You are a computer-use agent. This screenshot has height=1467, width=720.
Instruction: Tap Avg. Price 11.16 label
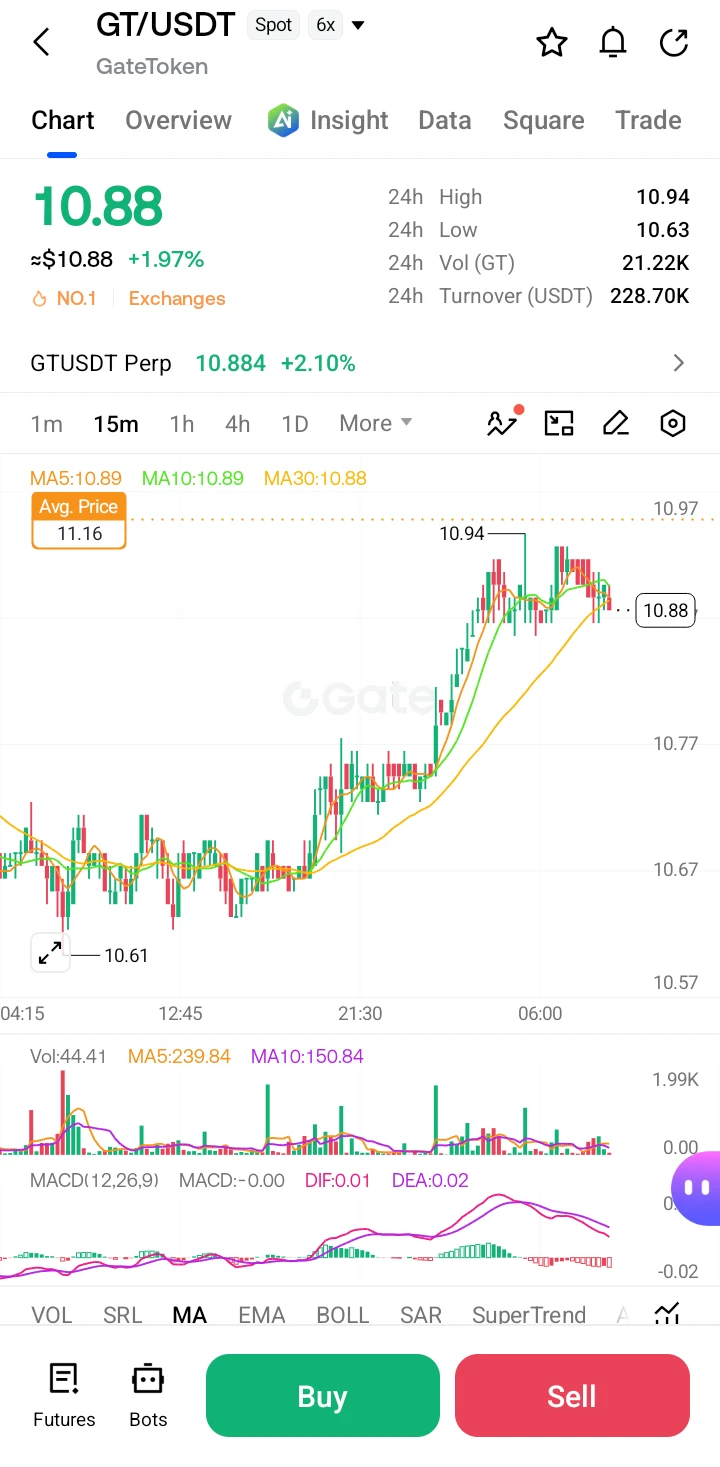point(79,521)
